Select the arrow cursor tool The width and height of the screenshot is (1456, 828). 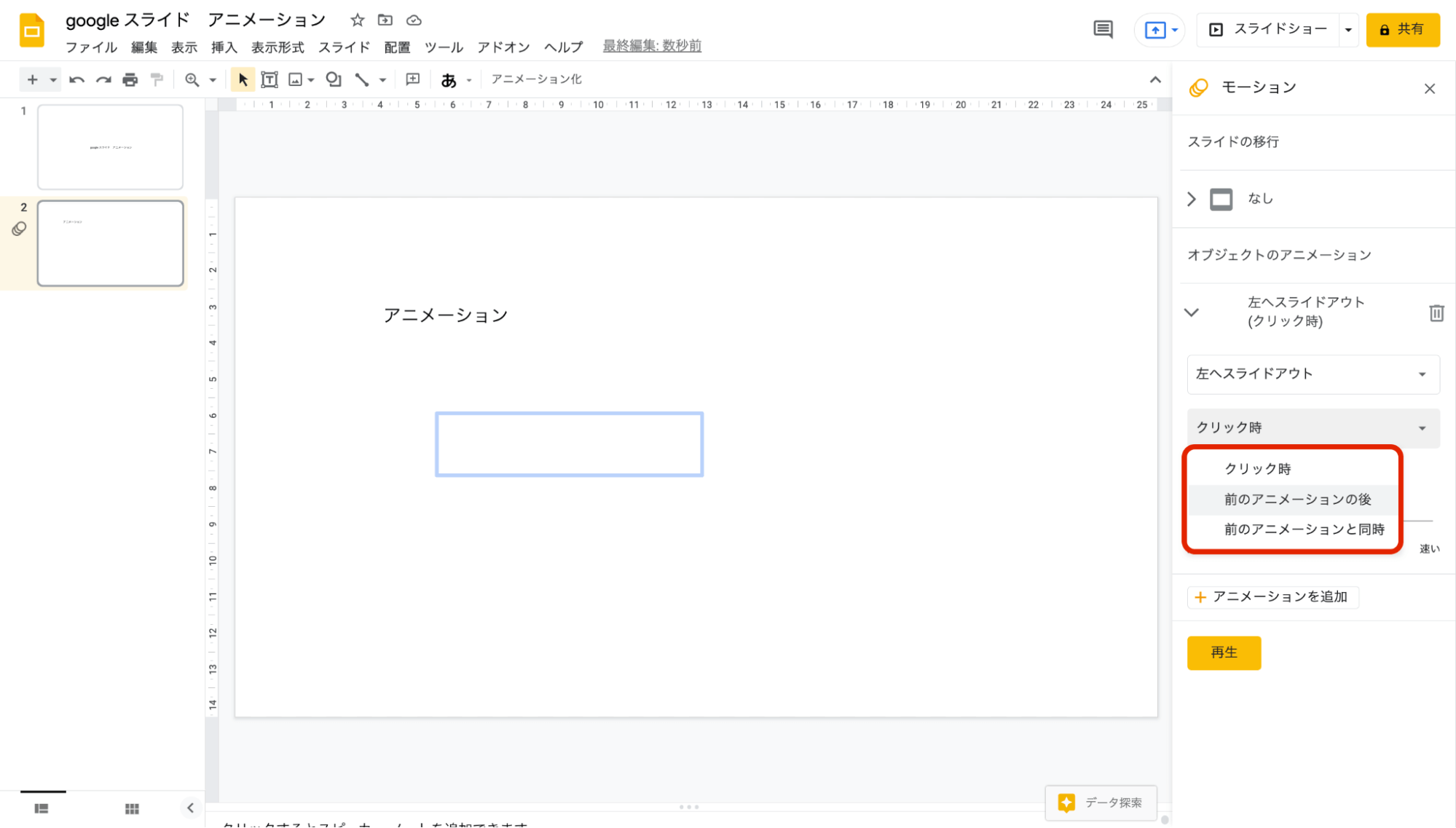(243, 79)
